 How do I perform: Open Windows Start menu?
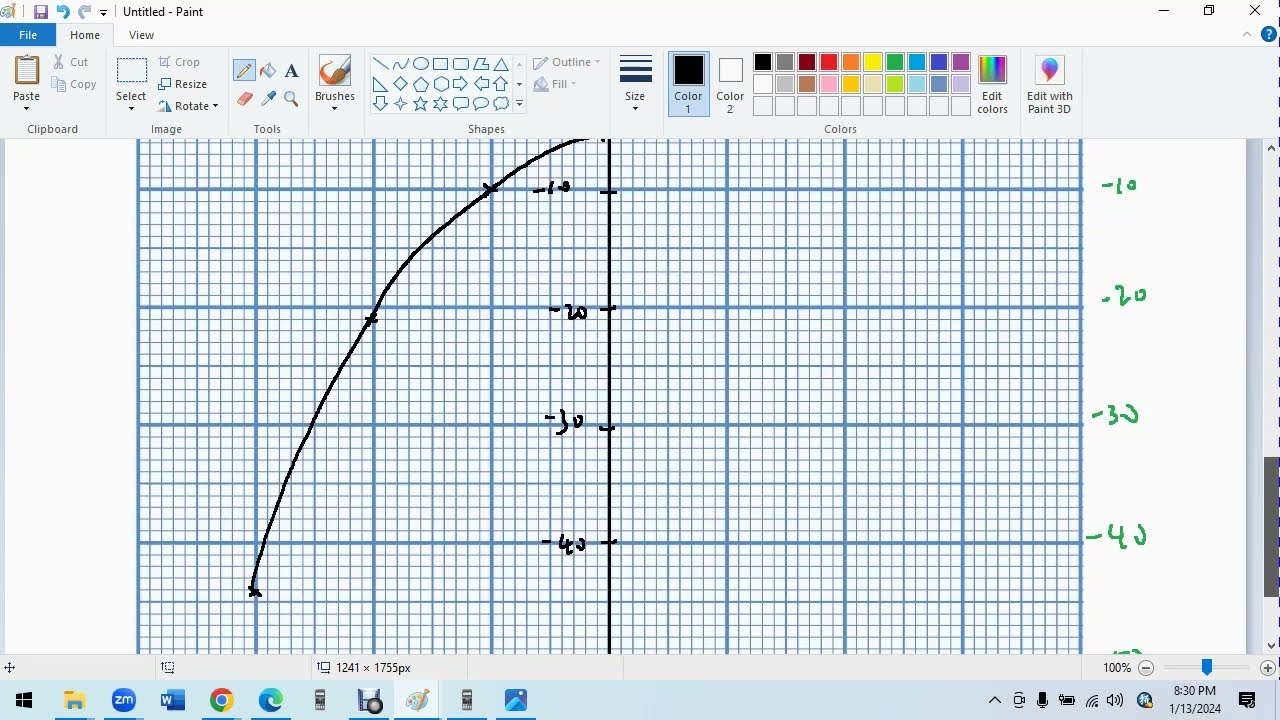[x=24, y=700]
